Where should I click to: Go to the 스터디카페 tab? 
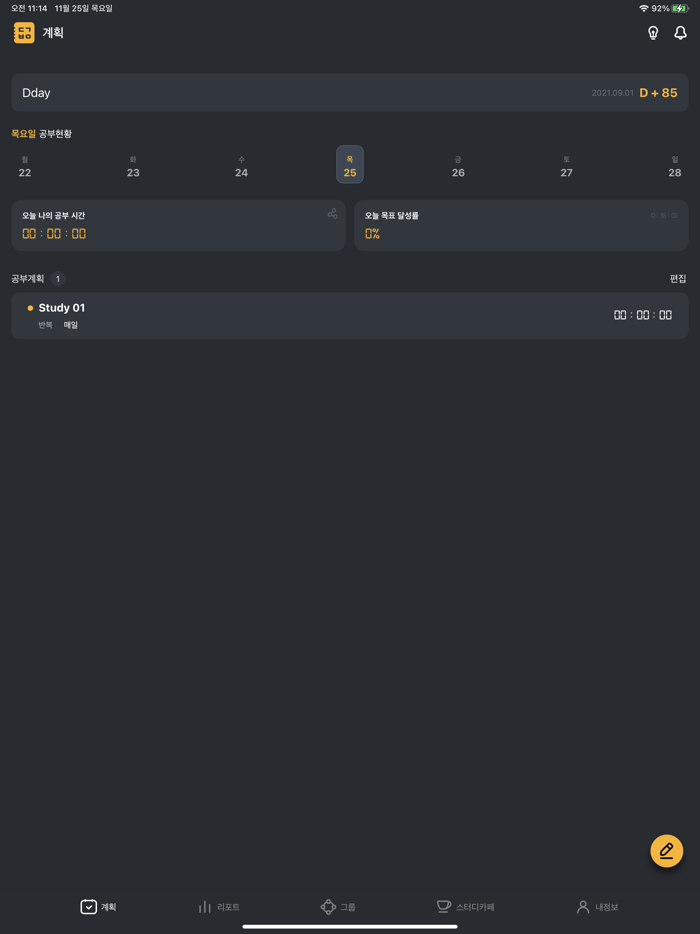pyautogui.click(x=466, y=907)
